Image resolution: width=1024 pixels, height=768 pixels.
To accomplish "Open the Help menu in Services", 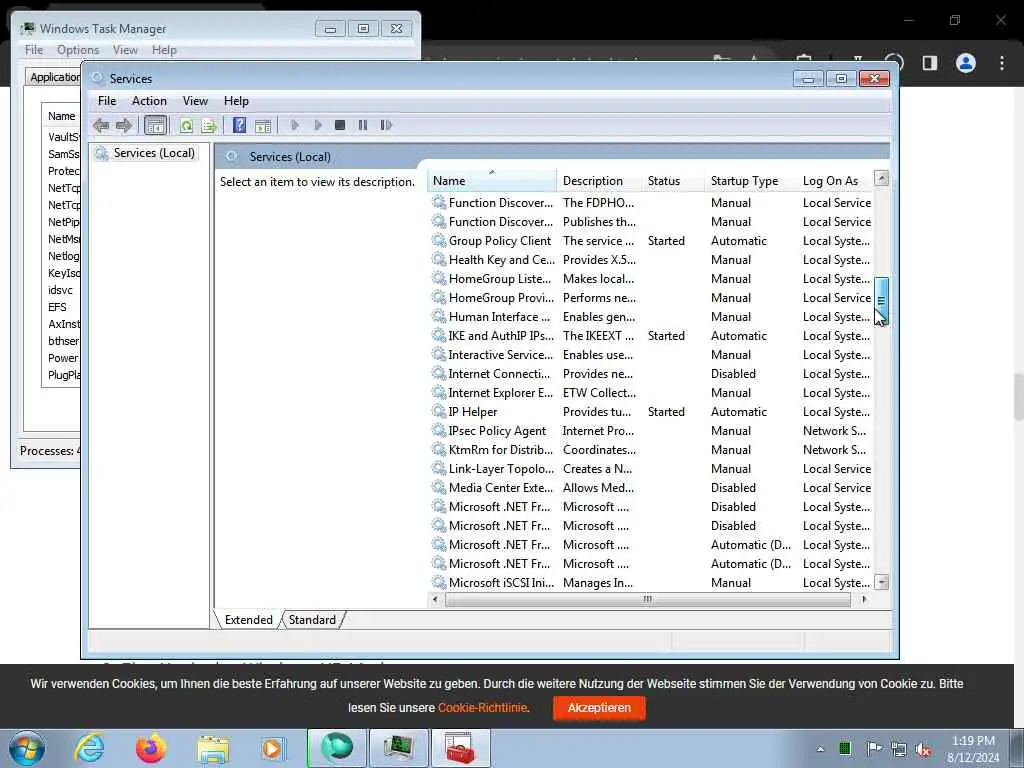I will click(236, 101).
